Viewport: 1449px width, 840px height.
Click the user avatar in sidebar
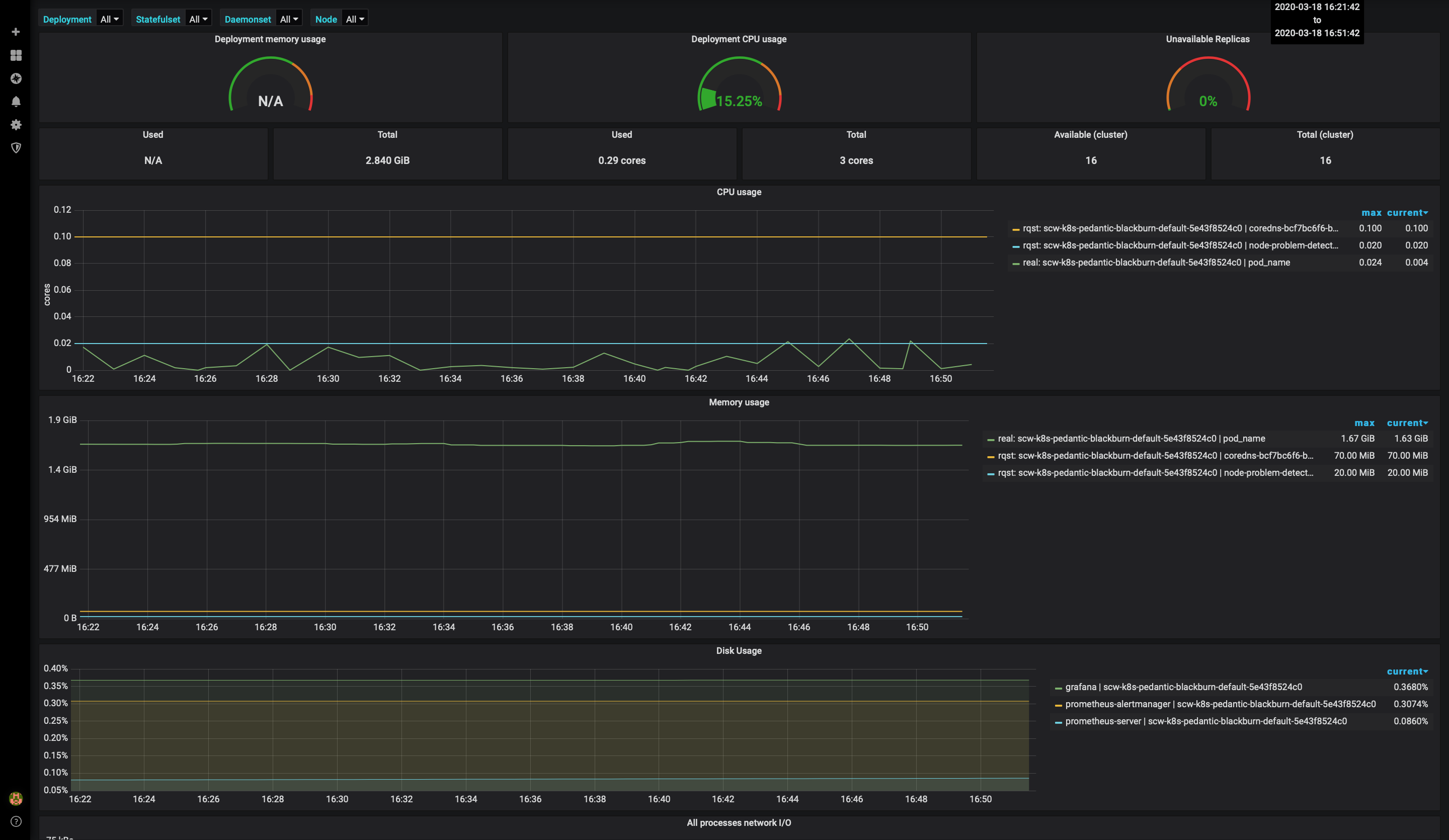[x=16, y=798]
